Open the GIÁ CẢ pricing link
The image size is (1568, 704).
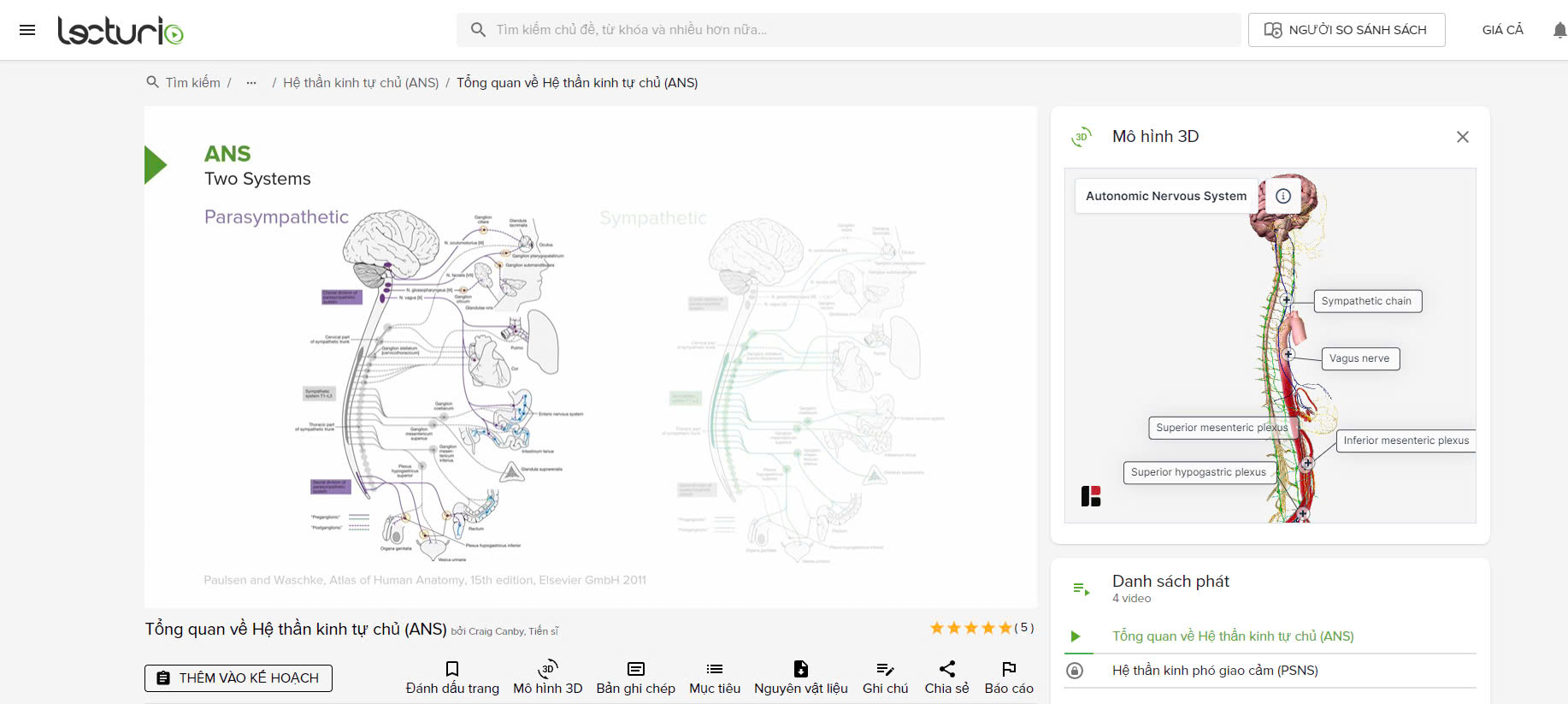point(1502,30)
